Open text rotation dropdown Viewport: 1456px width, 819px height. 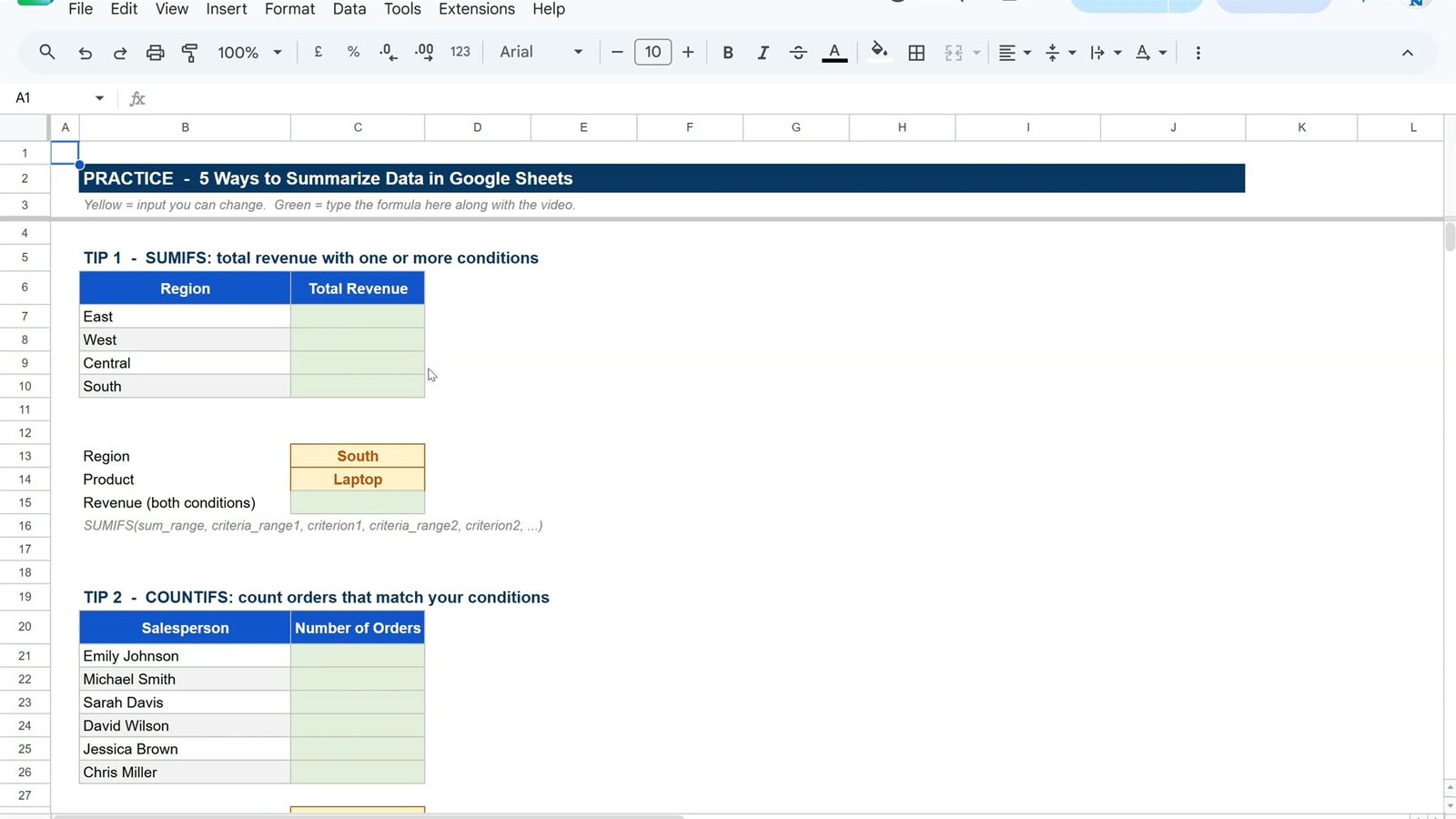coord(1151,53)
